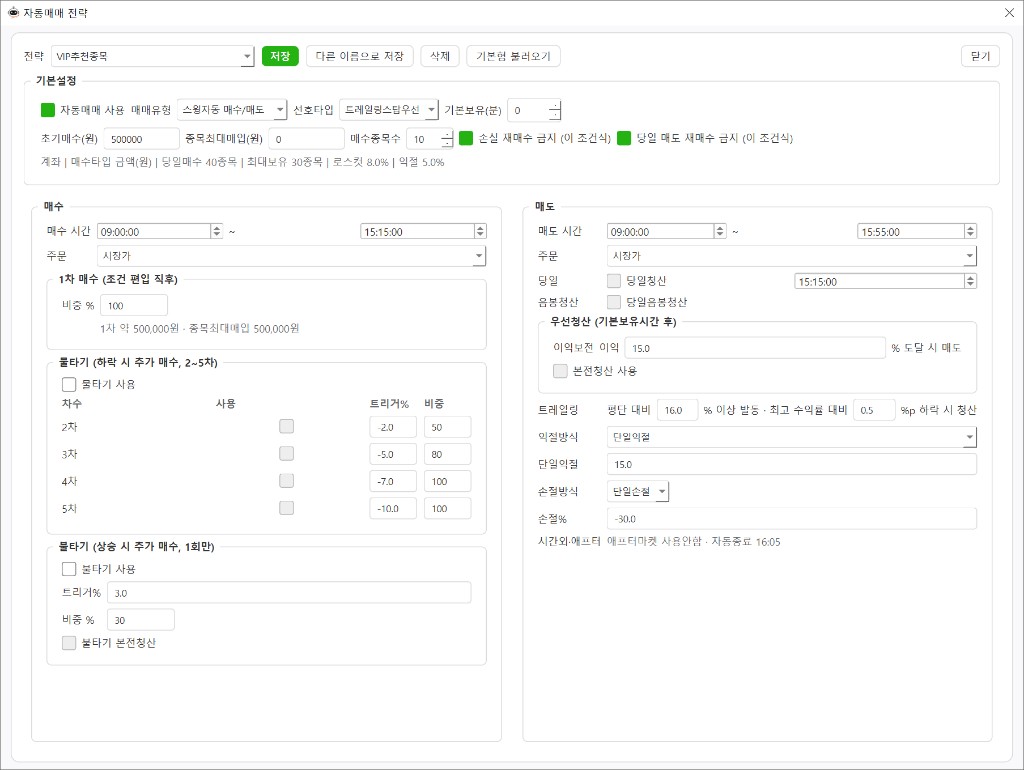Click 매수 시간 end 15:15:00 spinner arrows
The width and height of the screenshot is (1024, 770).
tap(480, 231)
